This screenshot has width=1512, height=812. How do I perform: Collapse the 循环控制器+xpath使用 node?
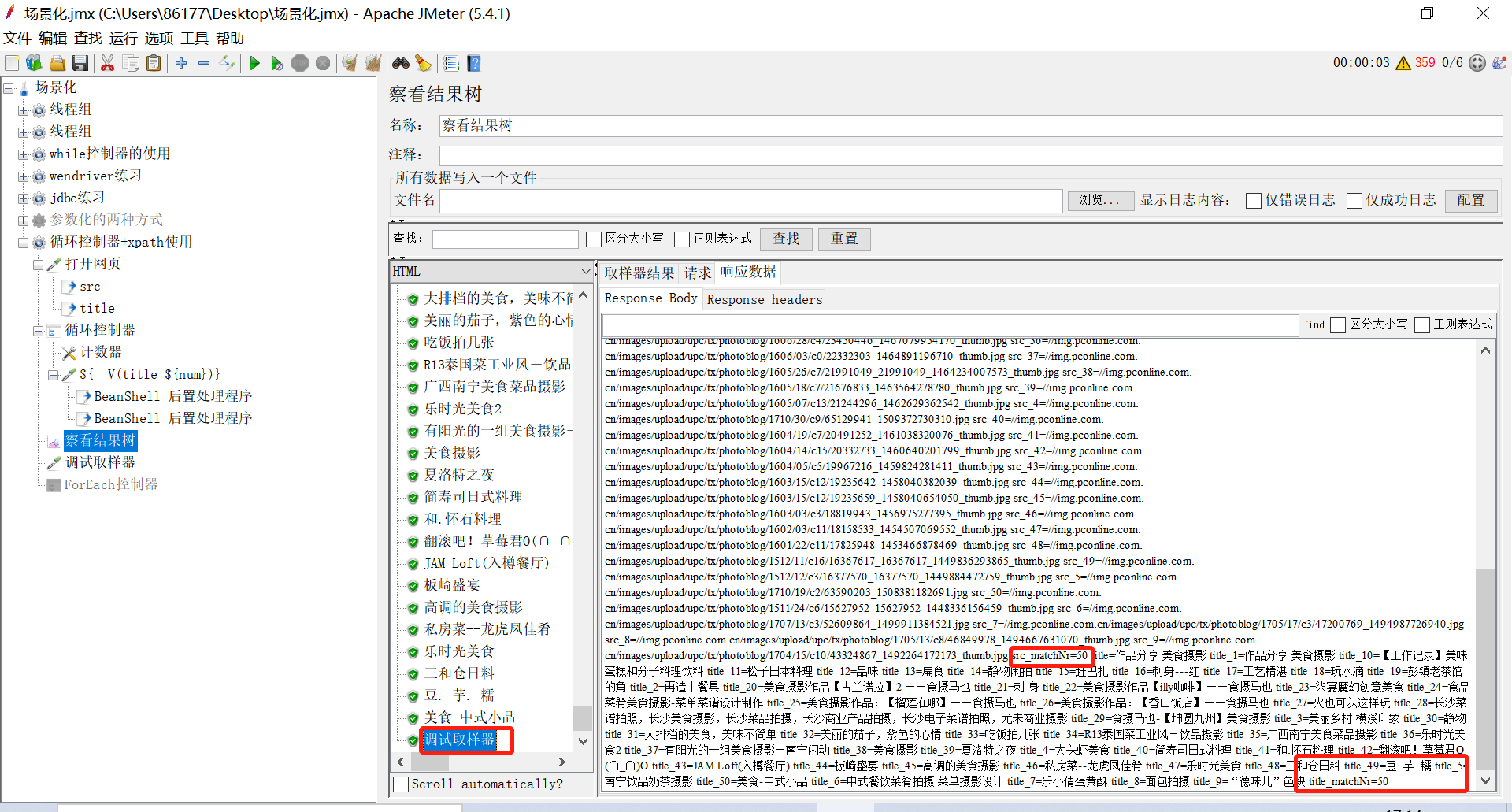(x=23, y=242)
